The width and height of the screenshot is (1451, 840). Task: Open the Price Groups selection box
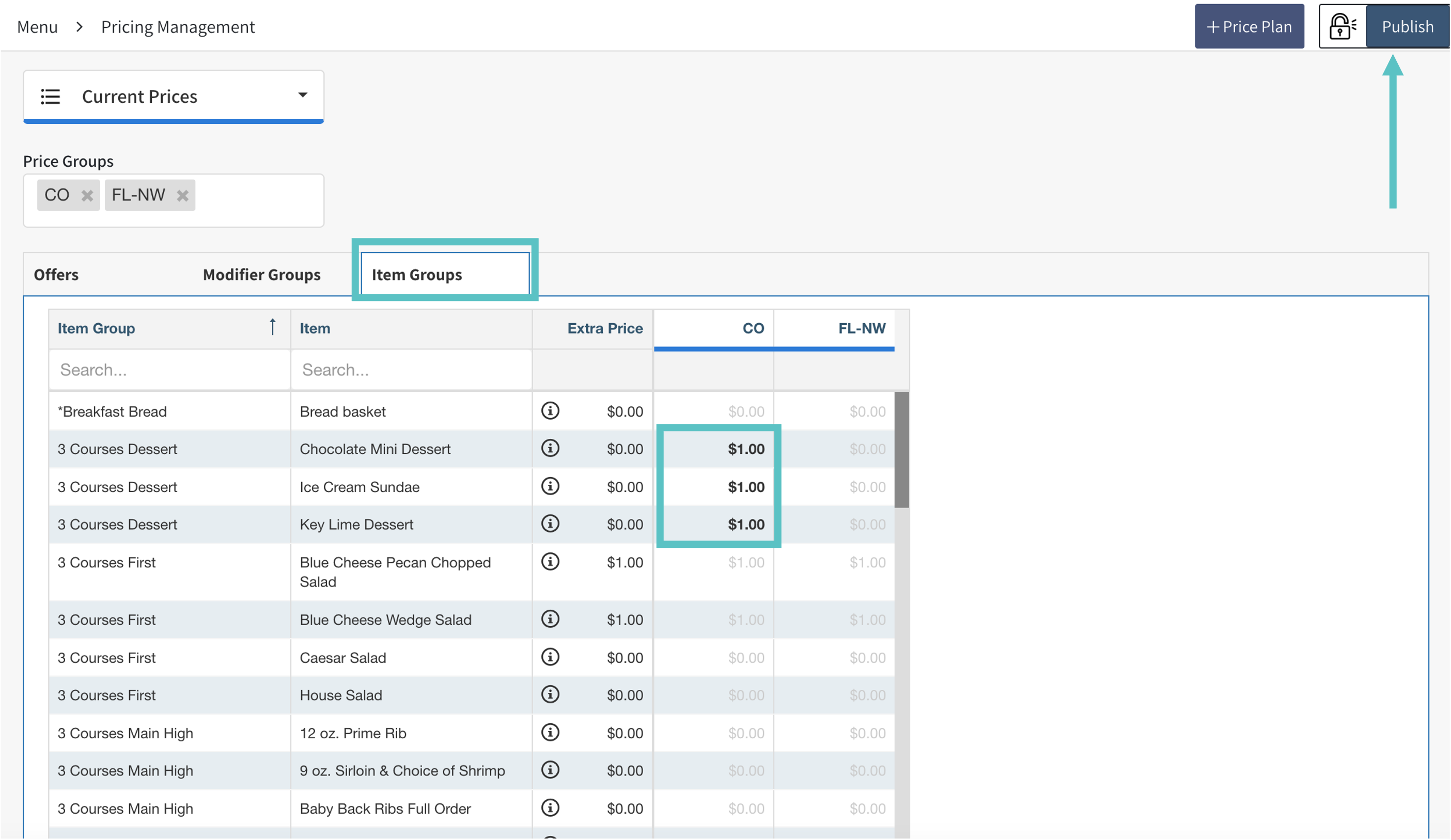coord(259,200)
